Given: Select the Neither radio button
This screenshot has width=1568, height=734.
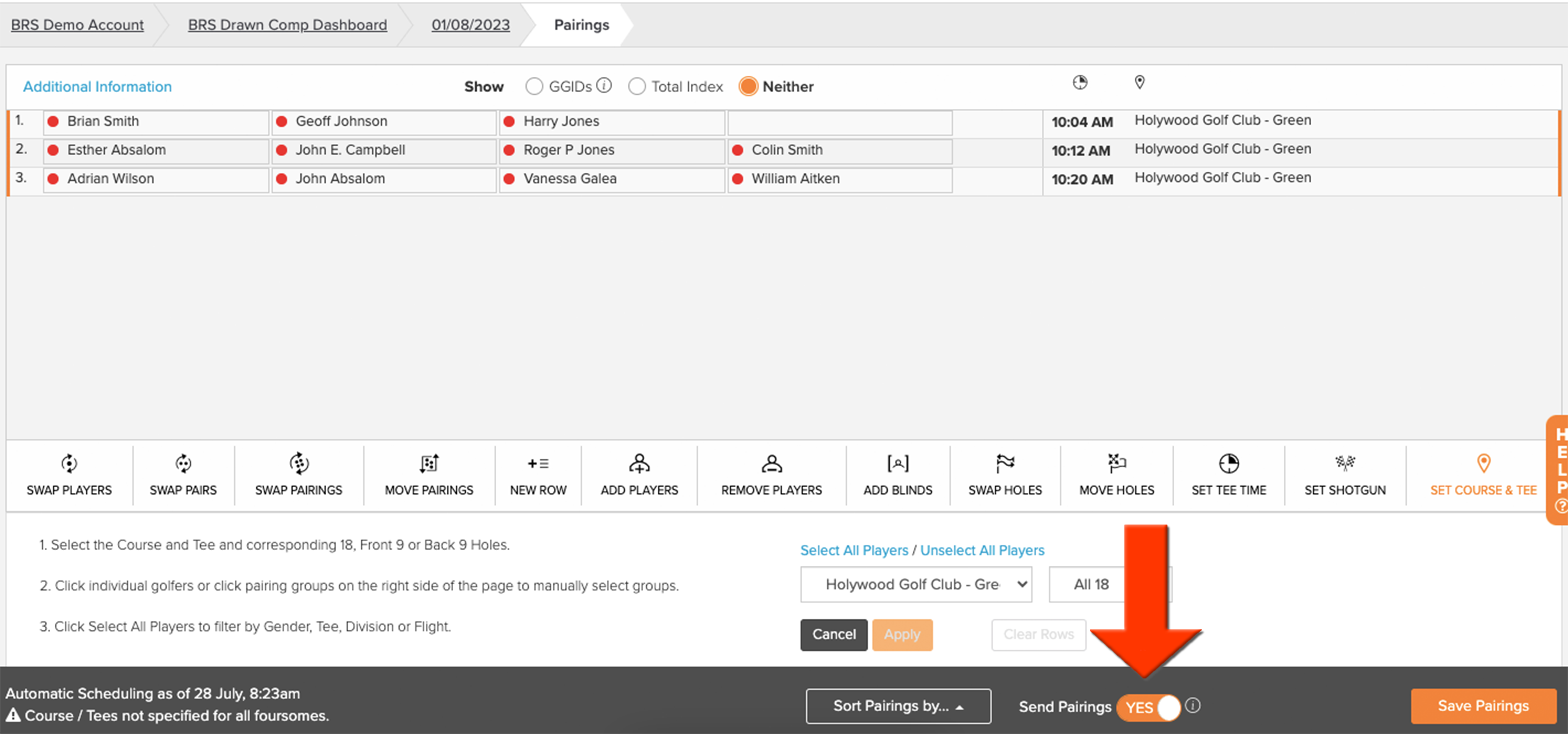Looking at the screenshot, I should pyautogui.click(x=748, y=86).
